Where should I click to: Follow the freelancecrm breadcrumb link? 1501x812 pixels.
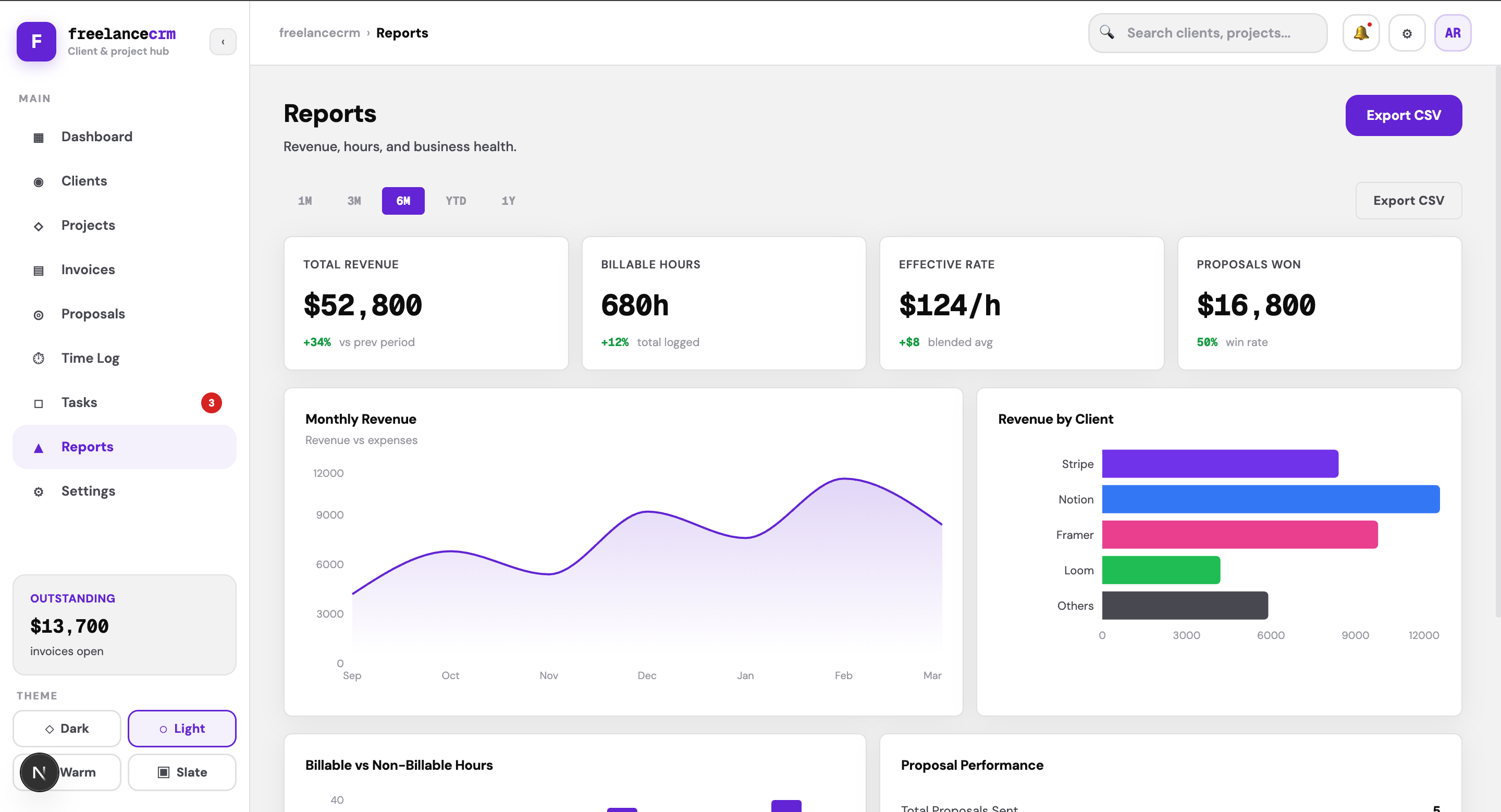[319, 33]
